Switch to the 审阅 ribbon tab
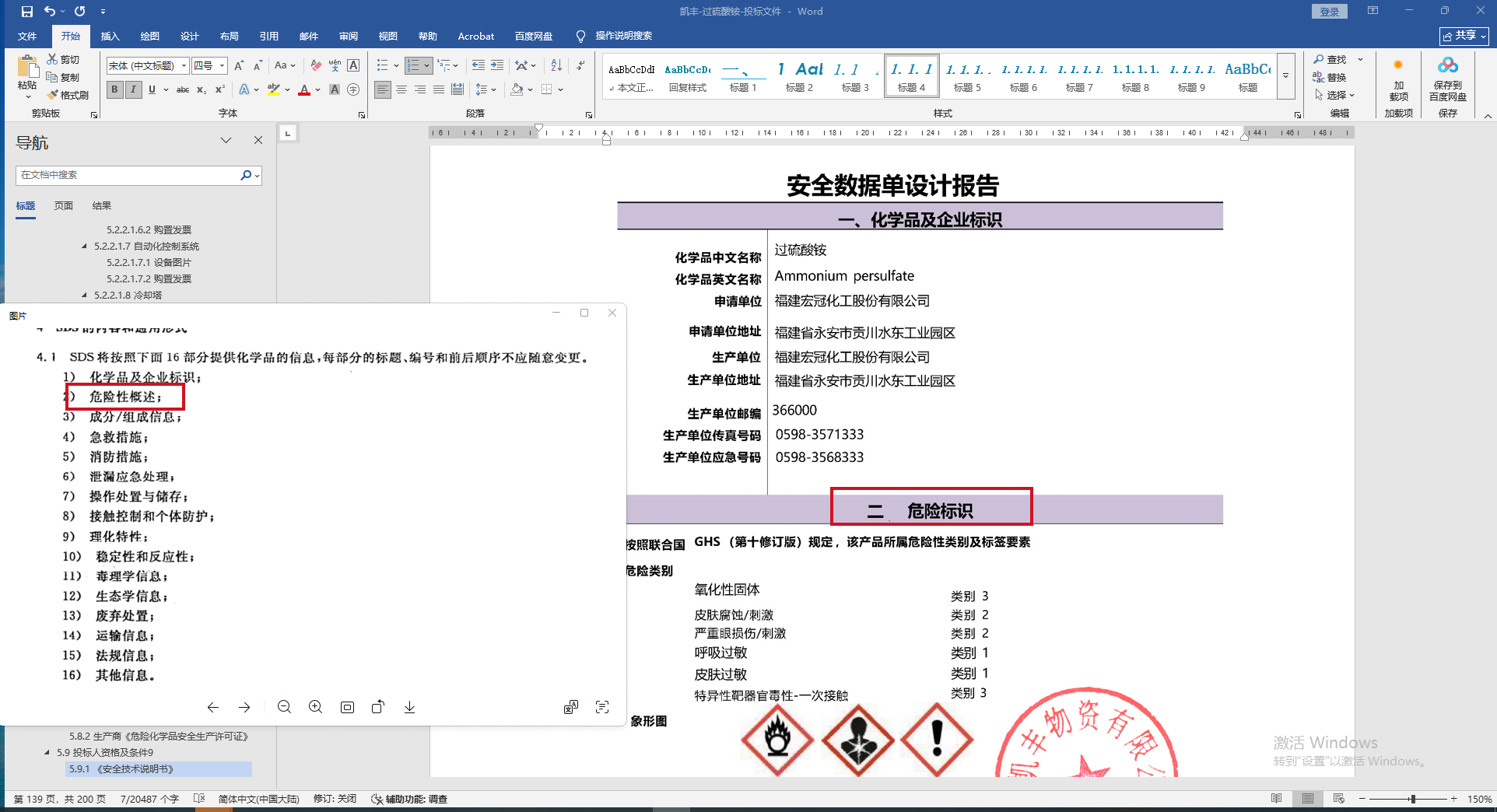The image size is (1497, 812). tap(348, 36)
